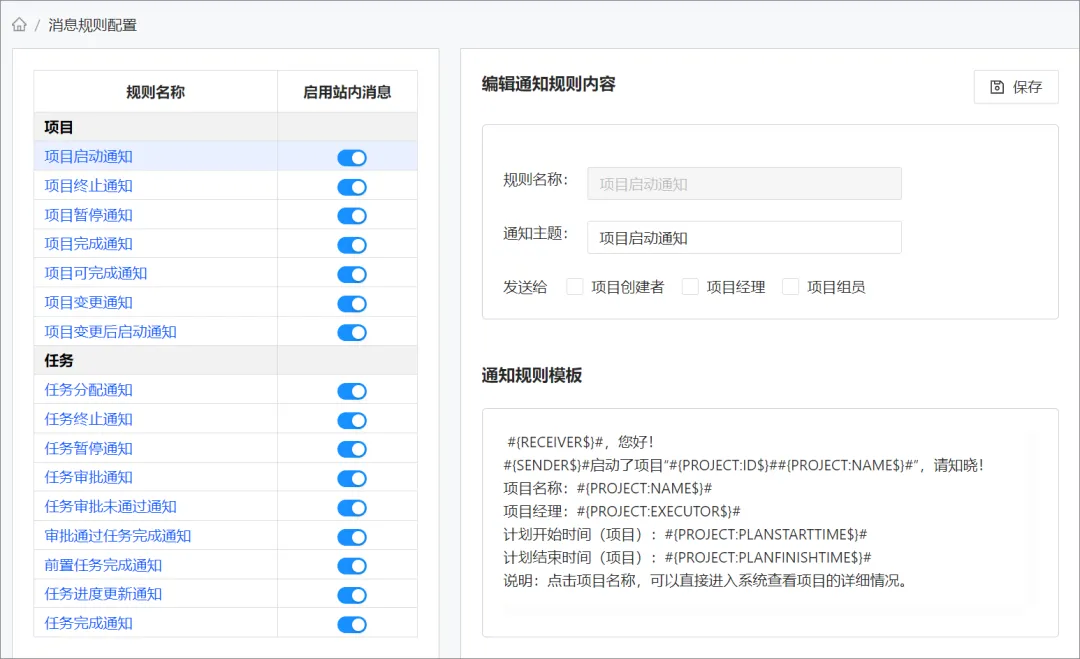Click the template 说明 line

pos(707,580)
